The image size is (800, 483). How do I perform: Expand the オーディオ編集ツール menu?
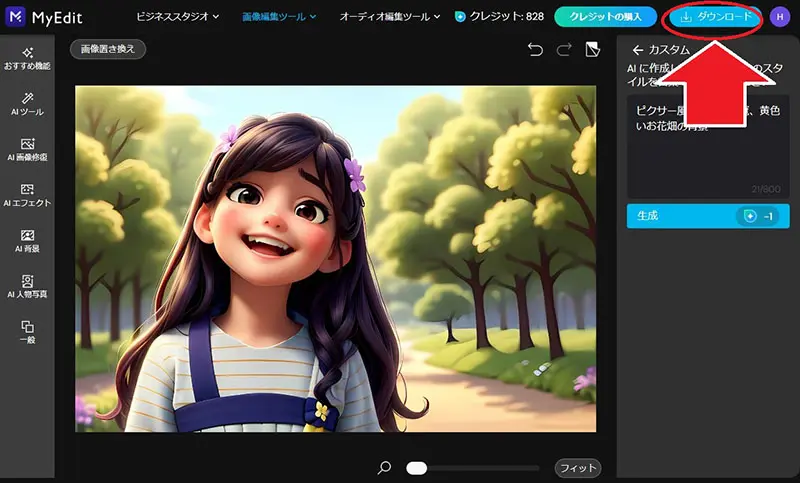pyautogui.click(x=390, y=17)
